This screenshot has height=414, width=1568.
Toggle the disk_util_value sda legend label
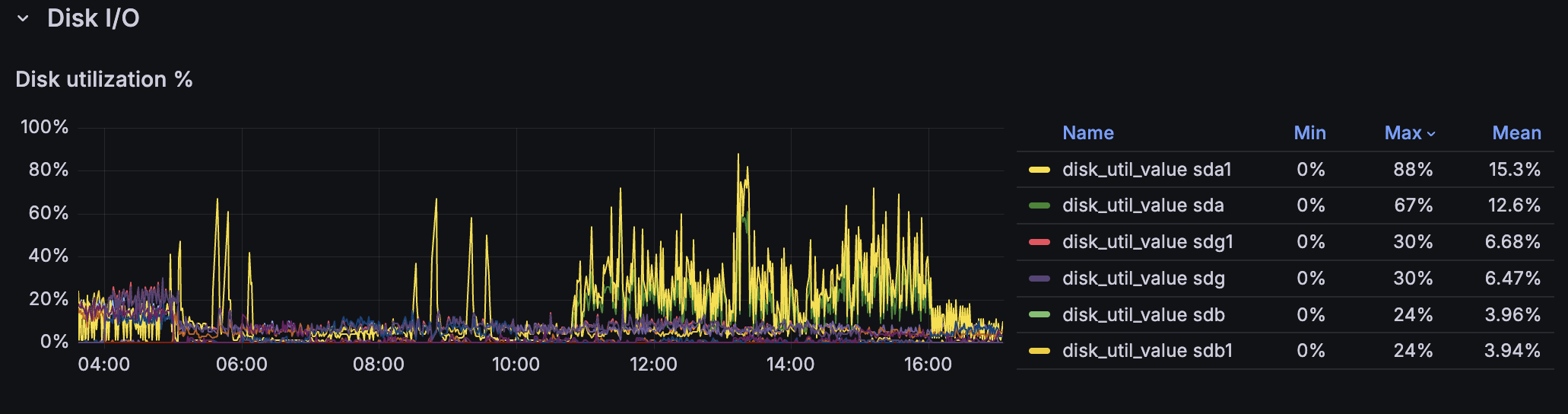click(1143, 205)
